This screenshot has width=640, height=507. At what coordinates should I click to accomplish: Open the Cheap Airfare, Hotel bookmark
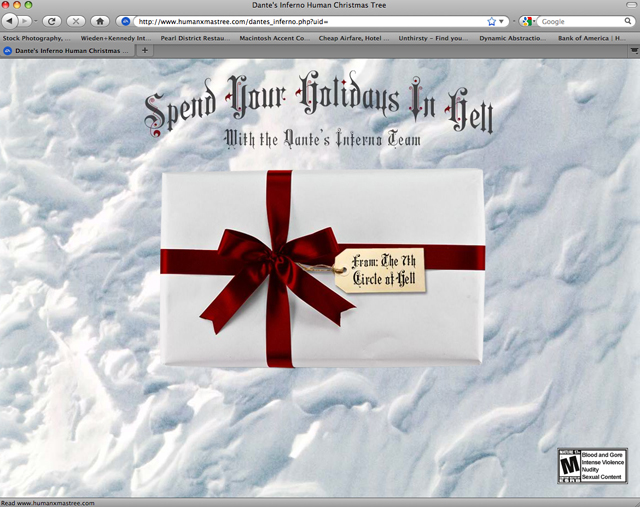coord(354,38)
